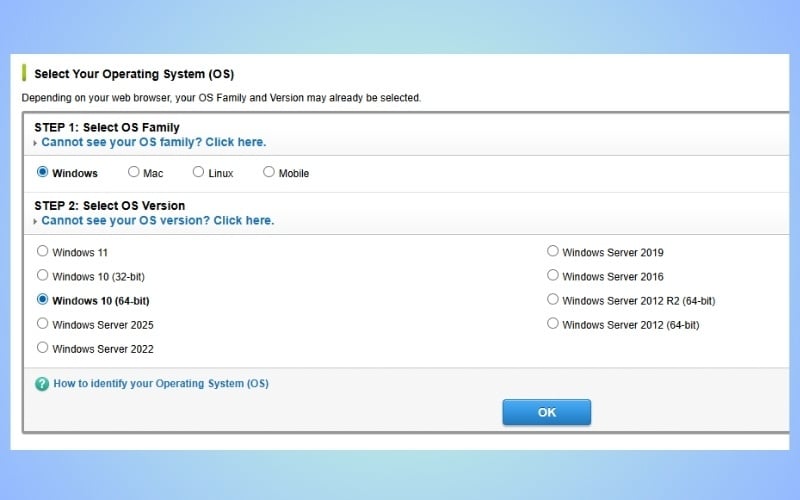The image size is (800, 500).
Task: Choose Windows 10 (32-bit) version
Action: [42, 275]
